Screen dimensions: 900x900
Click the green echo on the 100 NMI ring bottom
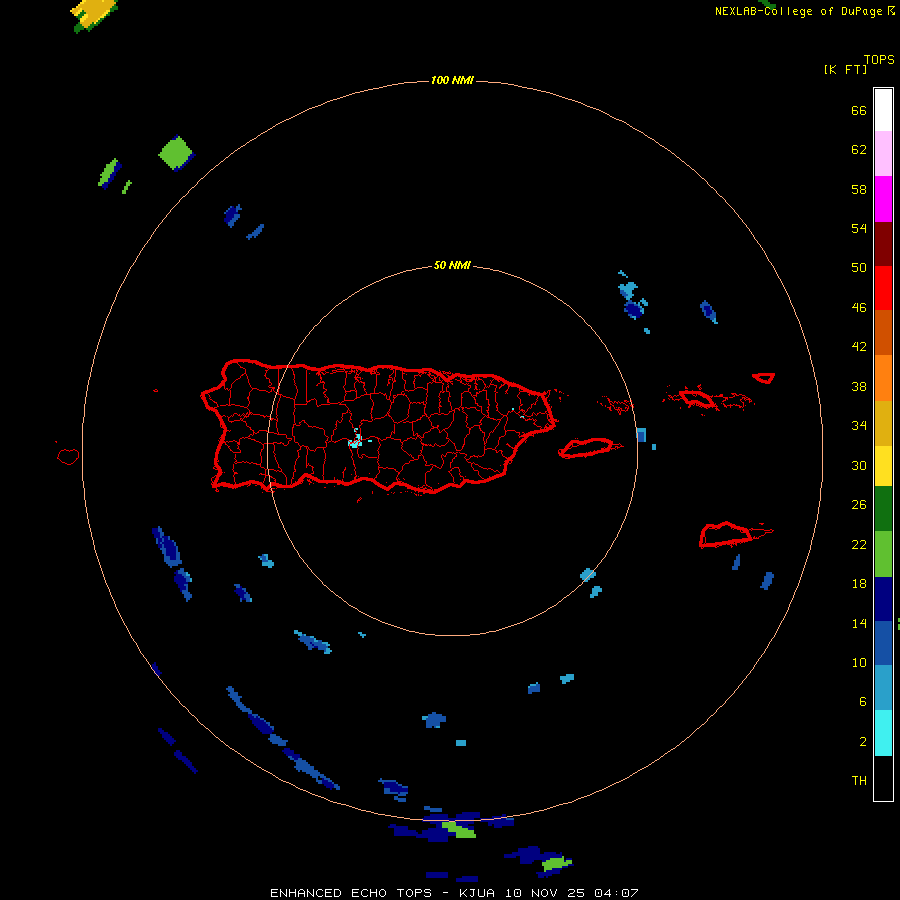click(x=459, y=830)
